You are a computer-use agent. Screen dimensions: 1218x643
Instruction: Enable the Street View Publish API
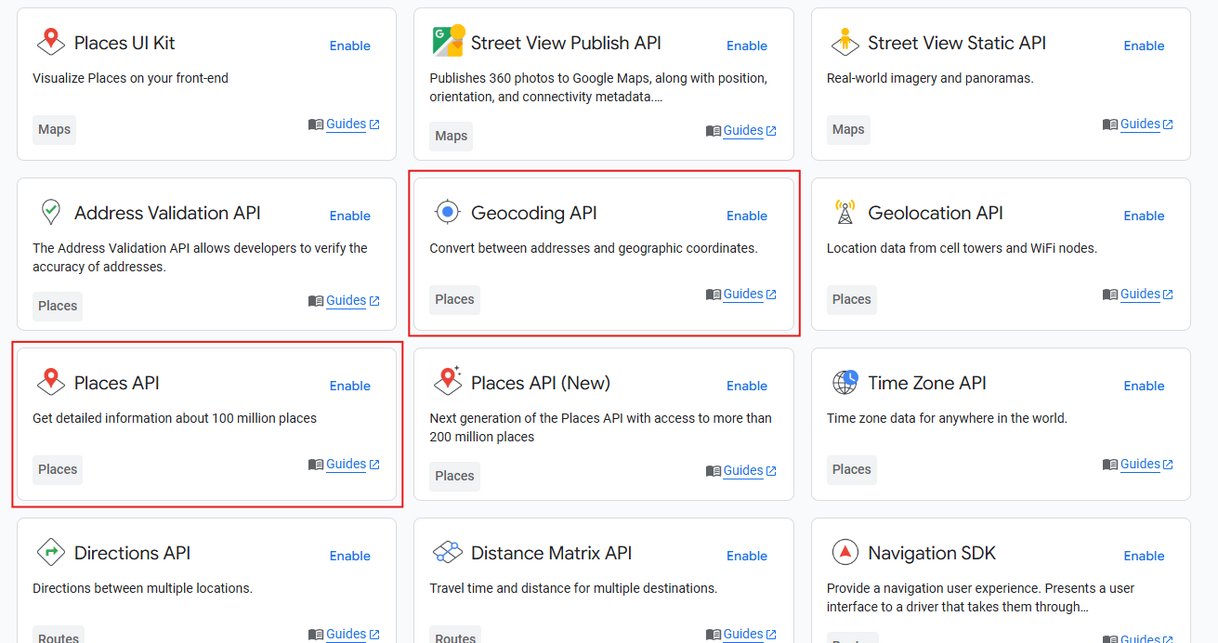pos(747,46)
